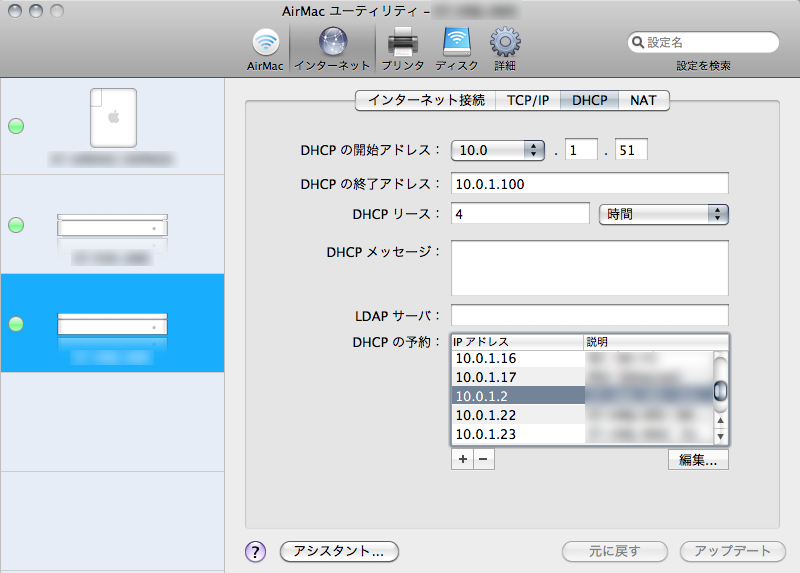Image resolution: width=800 pixels, height=573 pixels.
Task: Open the インターネット toolbar section
Action: coord(332,47)
